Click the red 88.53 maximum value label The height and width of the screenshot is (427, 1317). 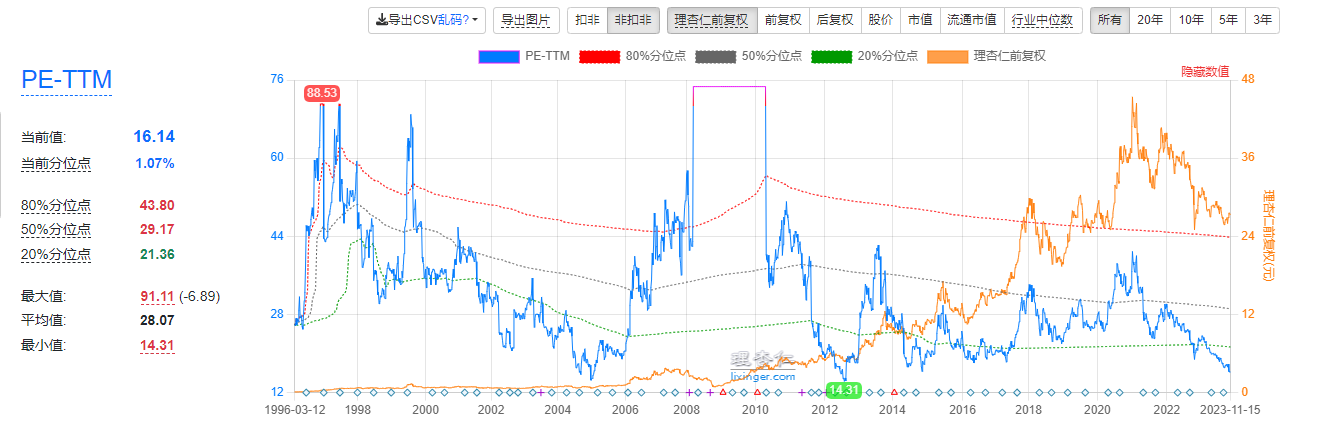322,93
